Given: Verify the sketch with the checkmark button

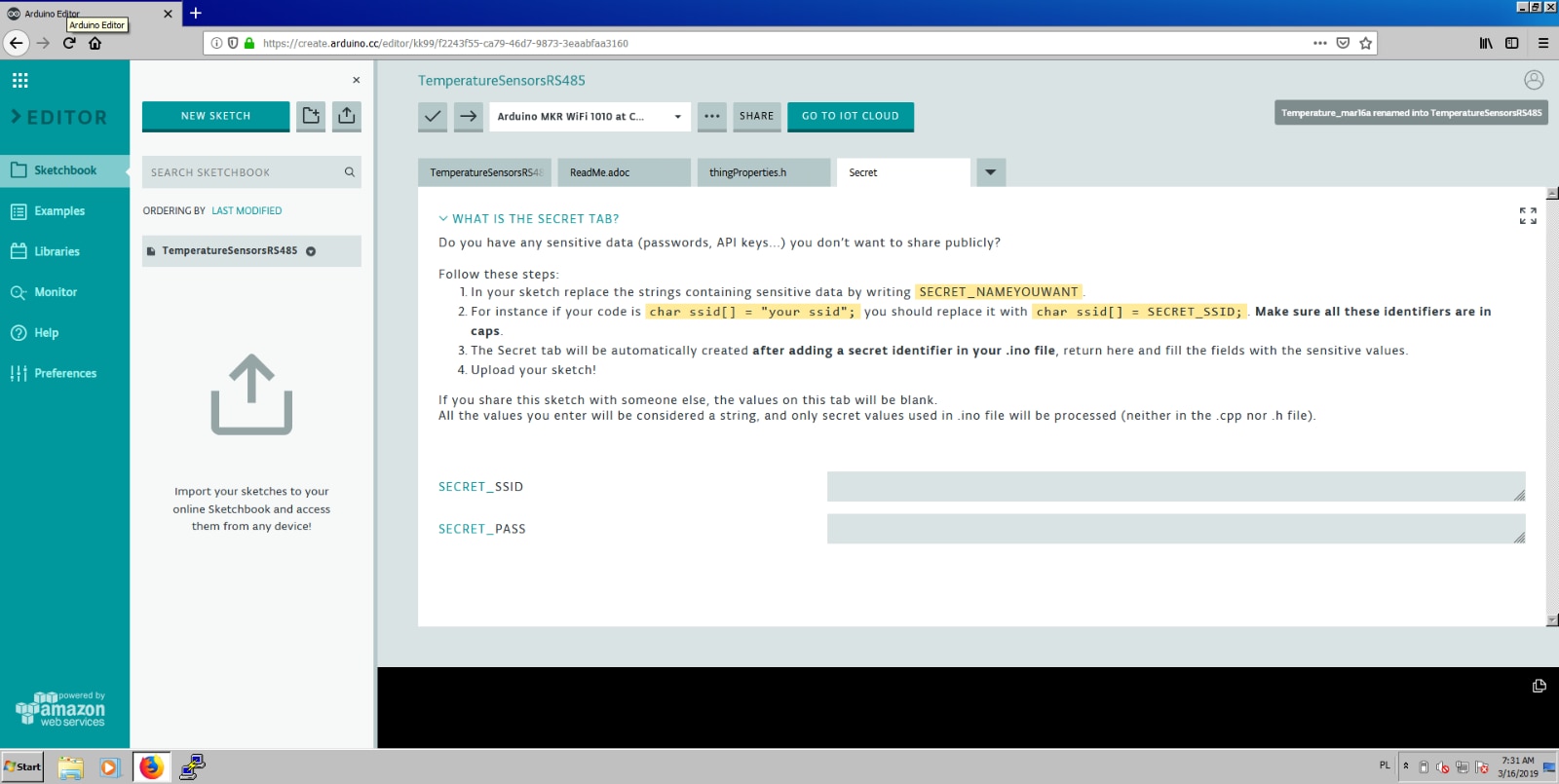Looking at the screenshot, I should pyautogui.click(x=433, y=116).
